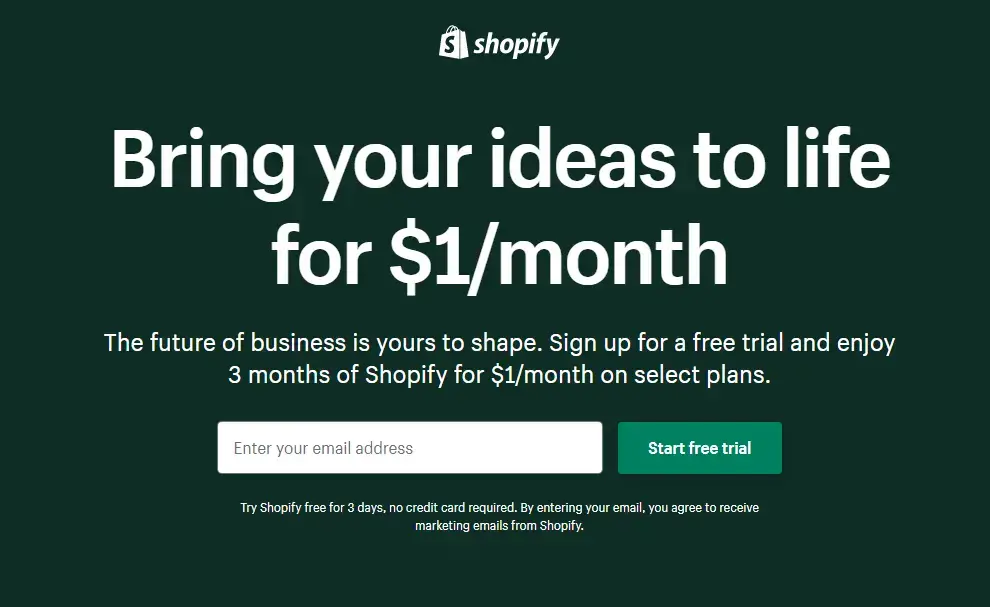Click the 'Enter your email address' placeholder text
The image size is (990, 607).
click(x=323, y=448)
